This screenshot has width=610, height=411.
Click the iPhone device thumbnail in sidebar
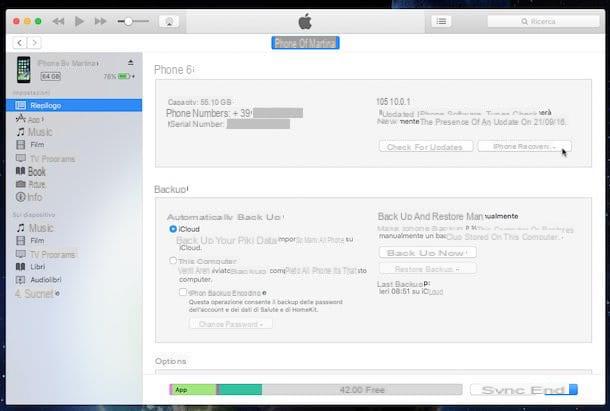pyautogui.click(x=23, y=70)
